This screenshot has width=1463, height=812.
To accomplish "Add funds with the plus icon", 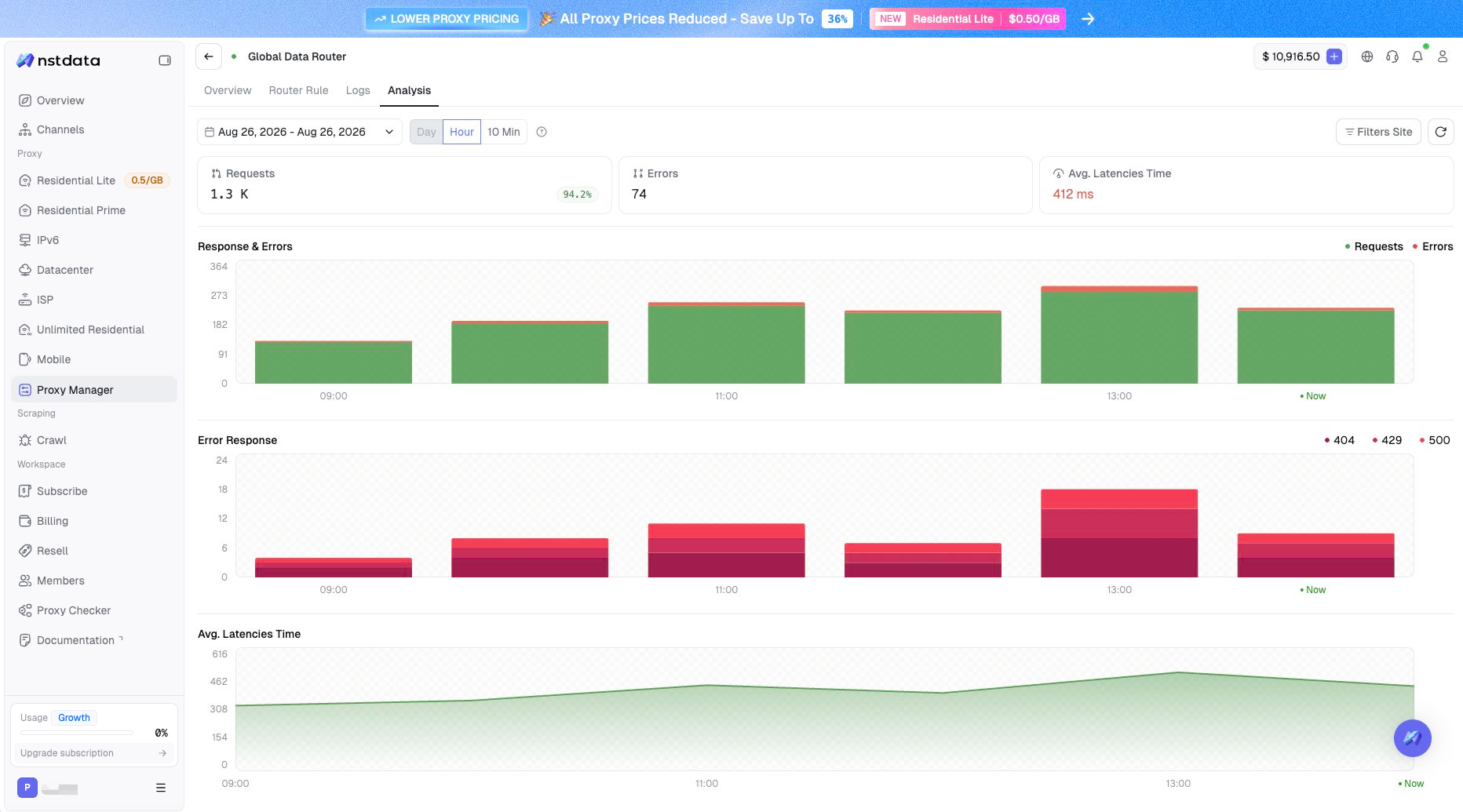I will click(x=1333, y=56).
